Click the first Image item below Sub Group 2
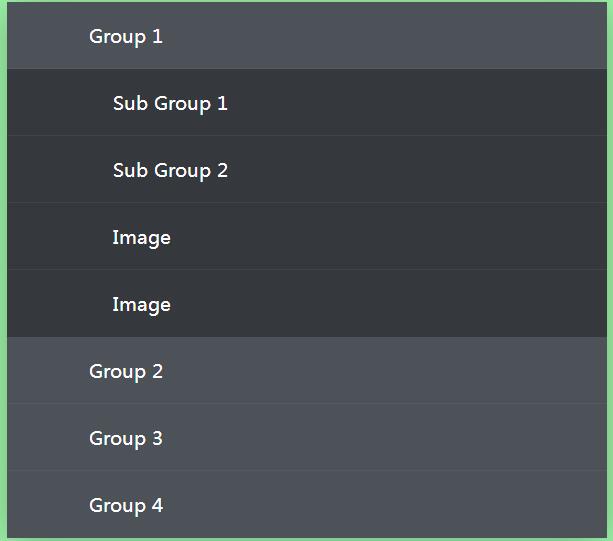Image resolution: width=613 pixels, height=541 pixels. coord(141,237)
